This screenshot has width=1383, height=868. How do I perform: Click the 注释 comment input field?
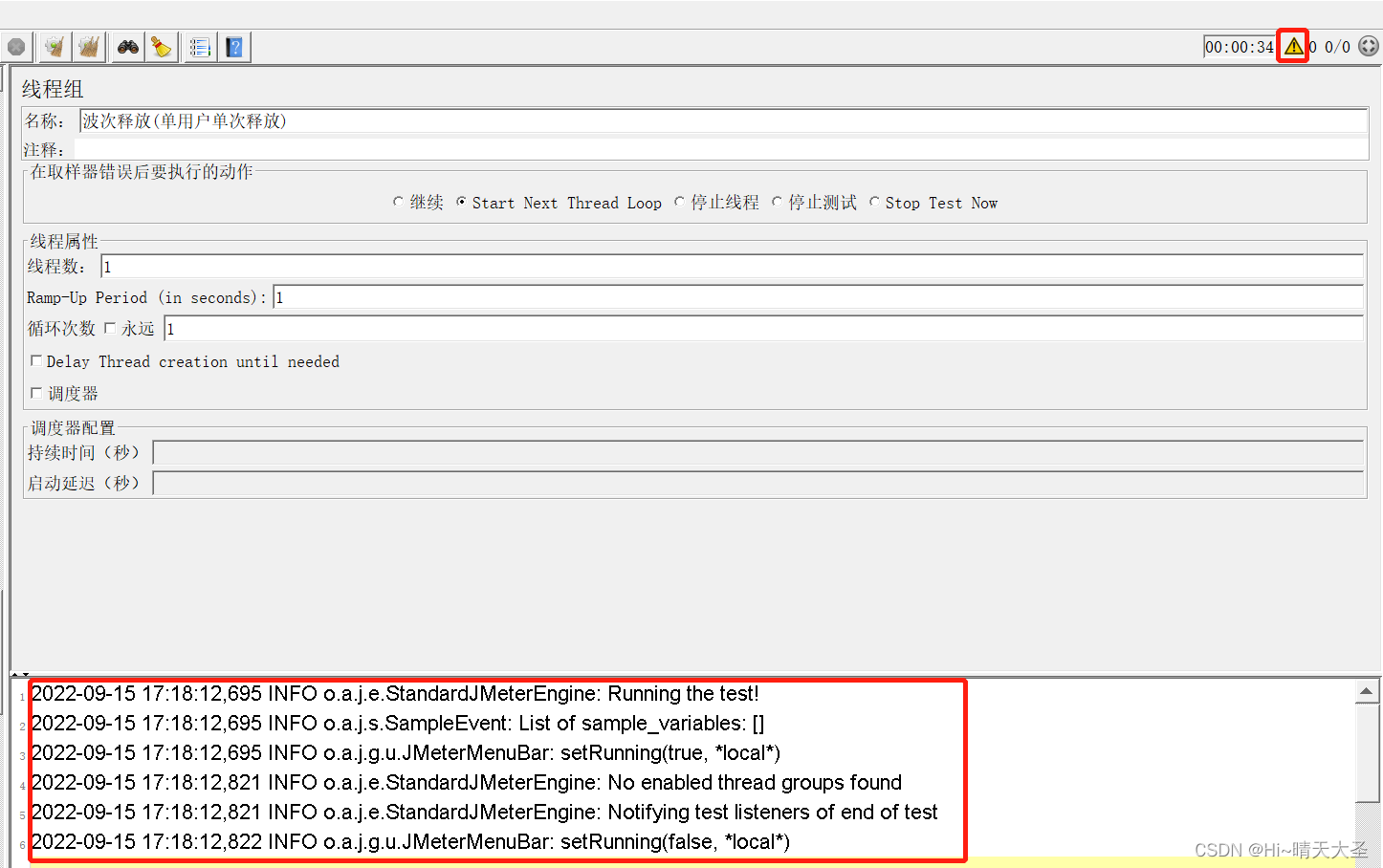coord(721,149)
